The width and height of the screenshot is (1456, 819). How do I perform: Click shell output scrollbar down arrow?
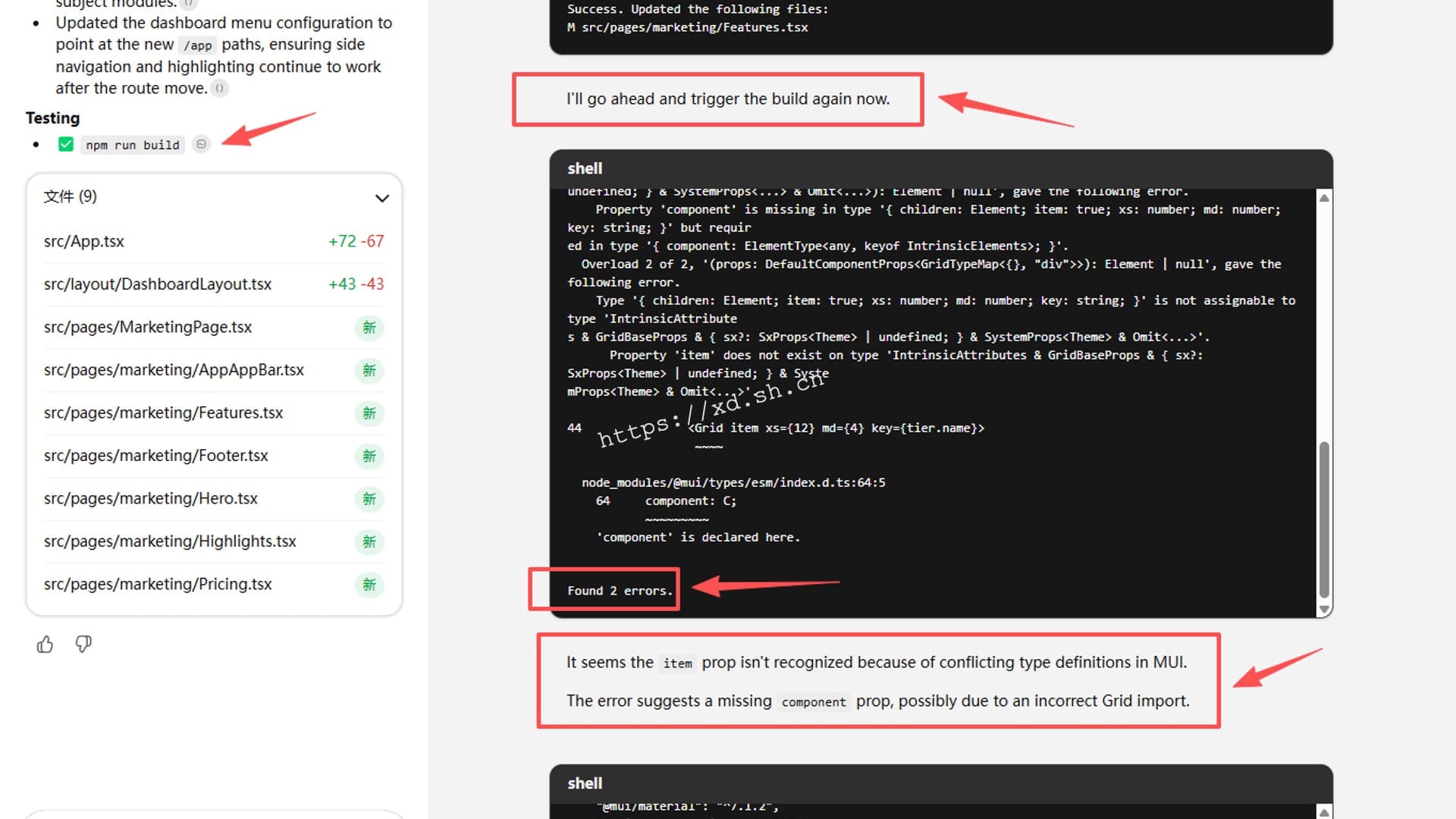[x=1324, y=609]
